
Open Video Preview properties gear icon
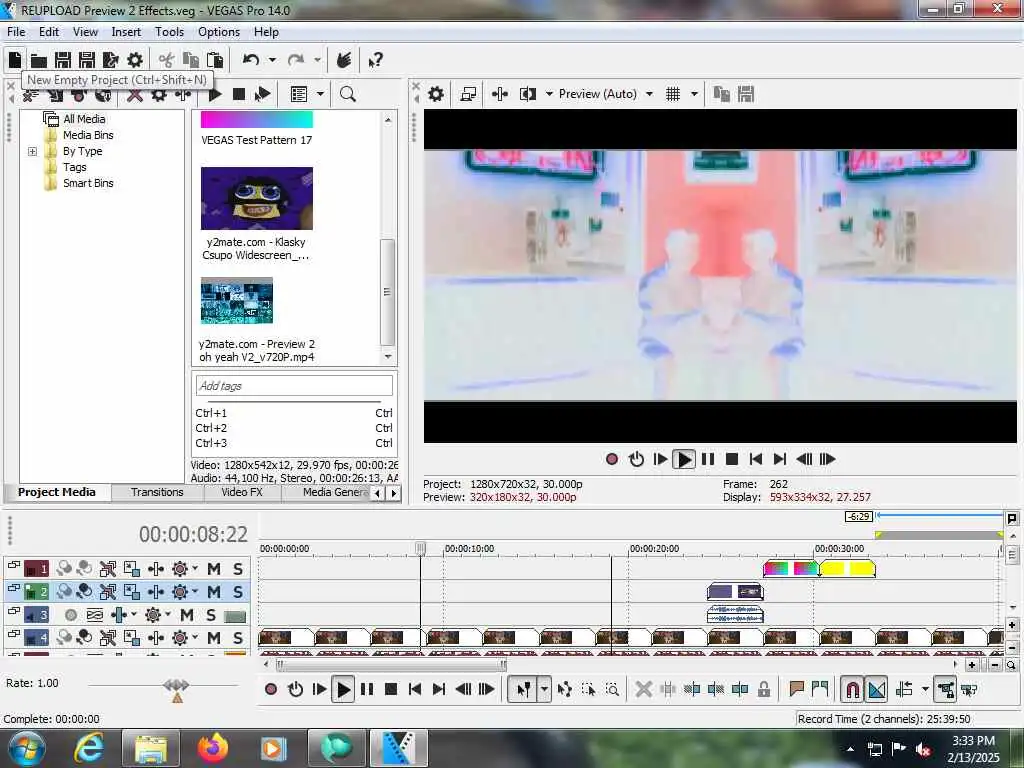tap(436, 94)
